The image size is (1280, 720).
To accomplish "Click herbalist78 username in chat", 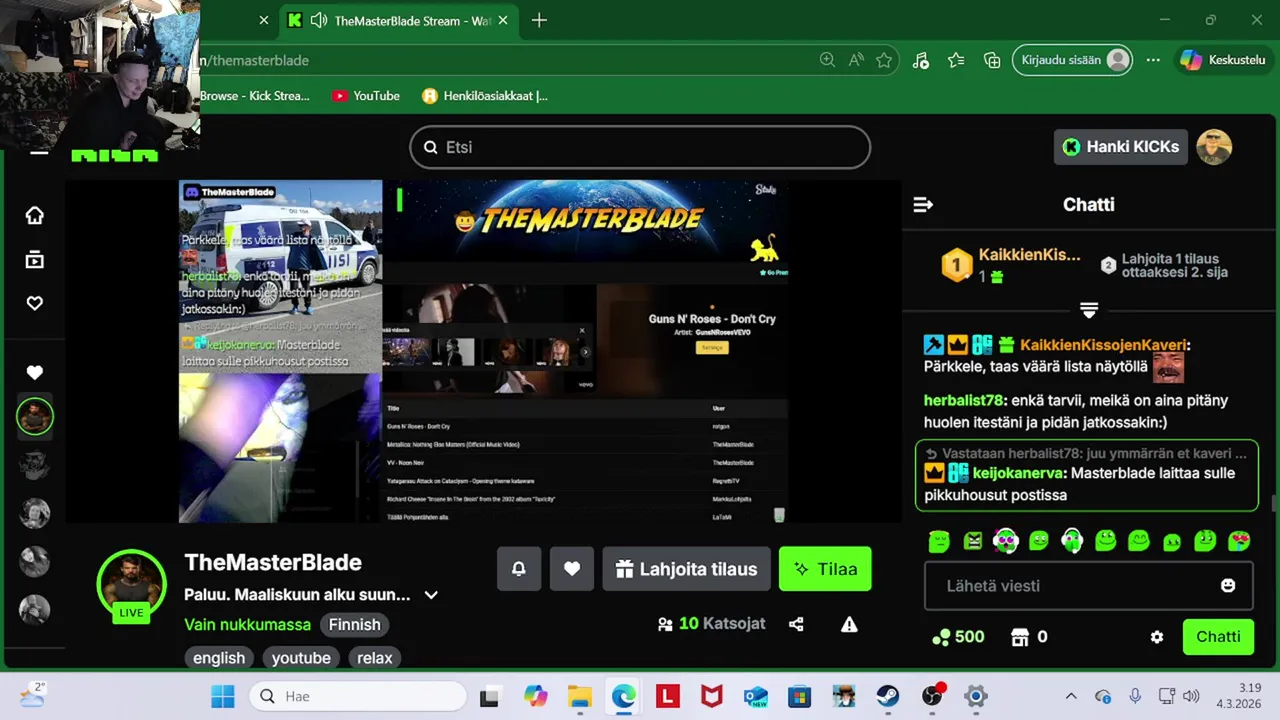I will pos(962,400).
